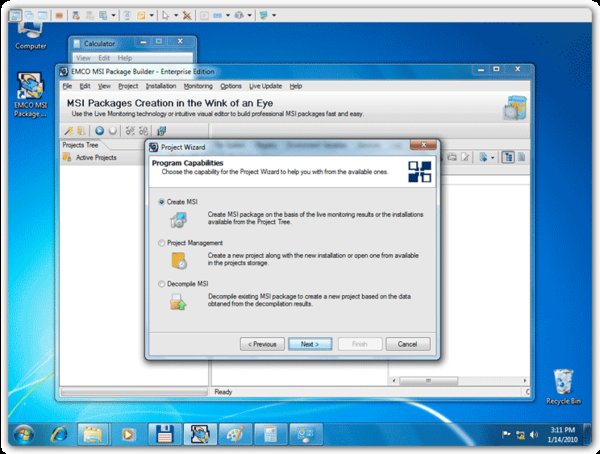Click the magic wand wizard icon in the toolbar
The image size is (600, 454).
click(68, 131)
